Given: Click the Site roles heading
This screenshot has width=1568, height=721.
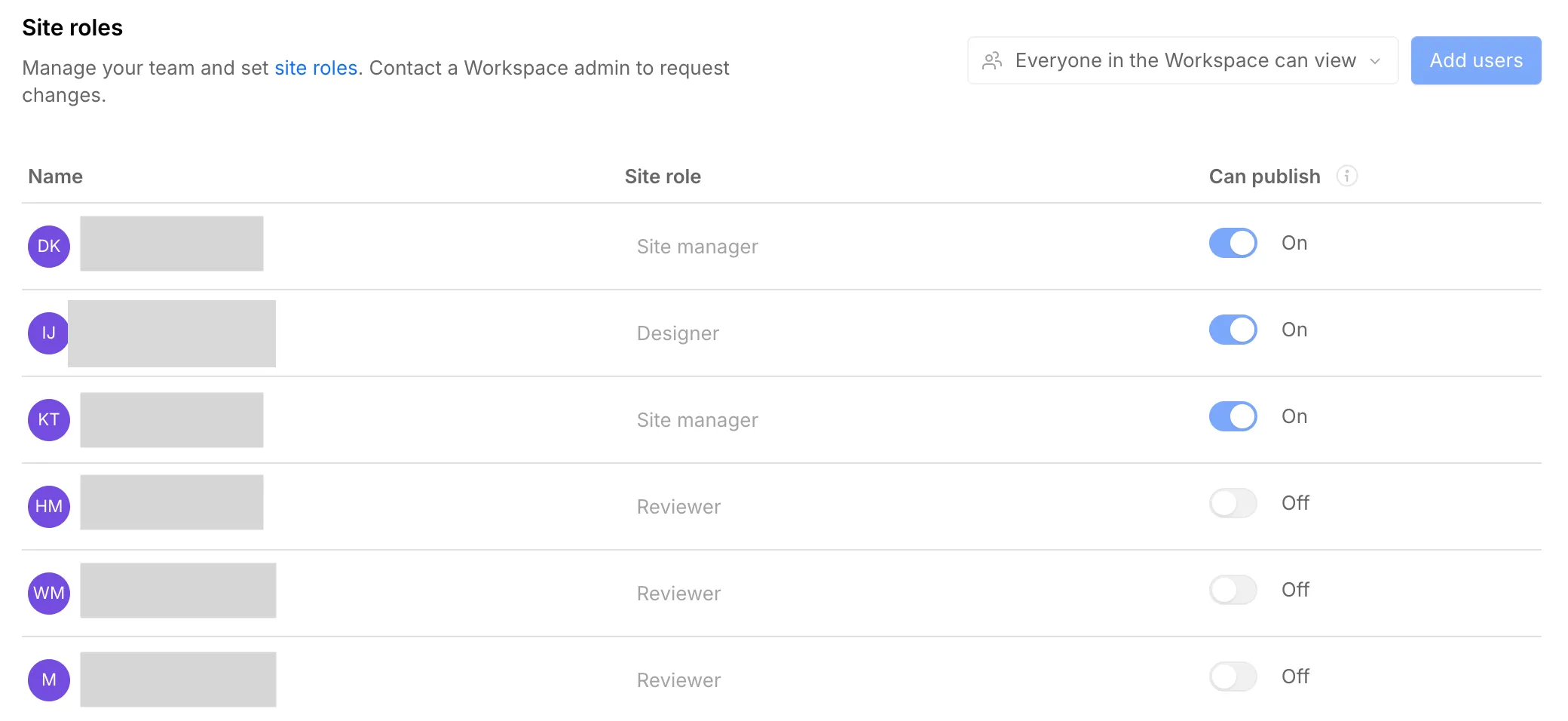Looking at the screenshot, I should [x=72, y=28].
